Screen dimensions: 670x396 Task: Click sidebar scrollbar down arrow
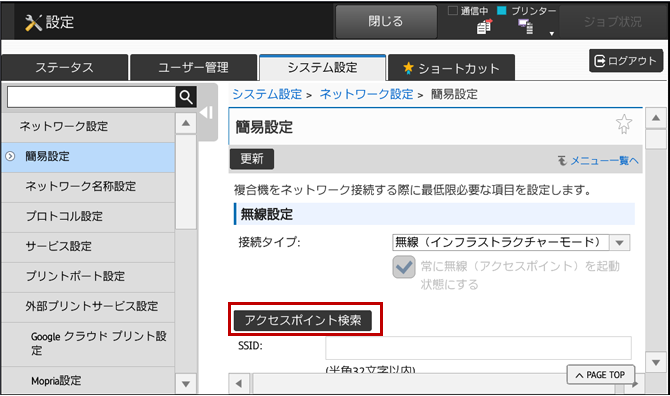[186, 384]
